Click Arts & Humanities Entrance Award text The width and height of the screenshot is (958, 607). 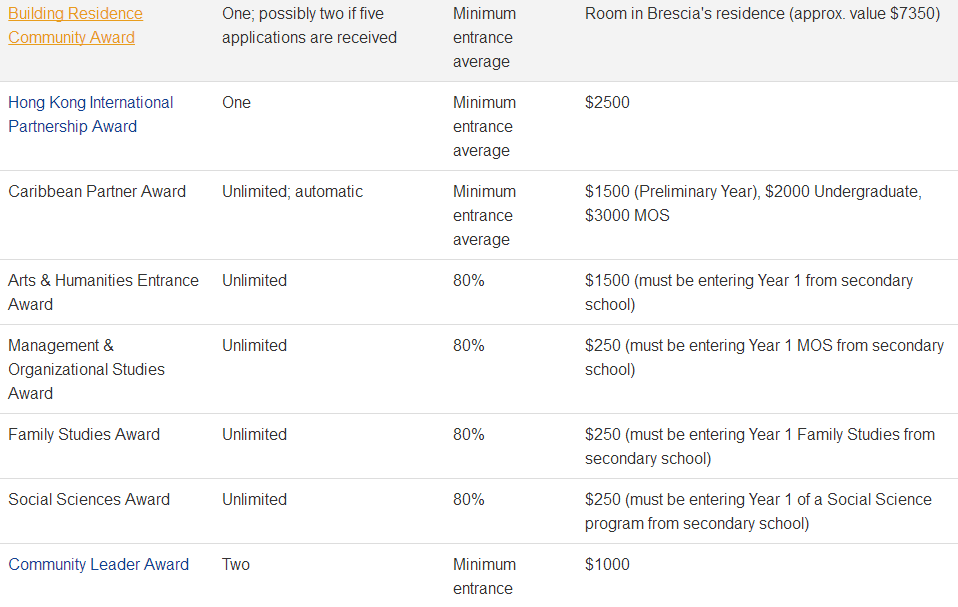click(x=103, y=292)
